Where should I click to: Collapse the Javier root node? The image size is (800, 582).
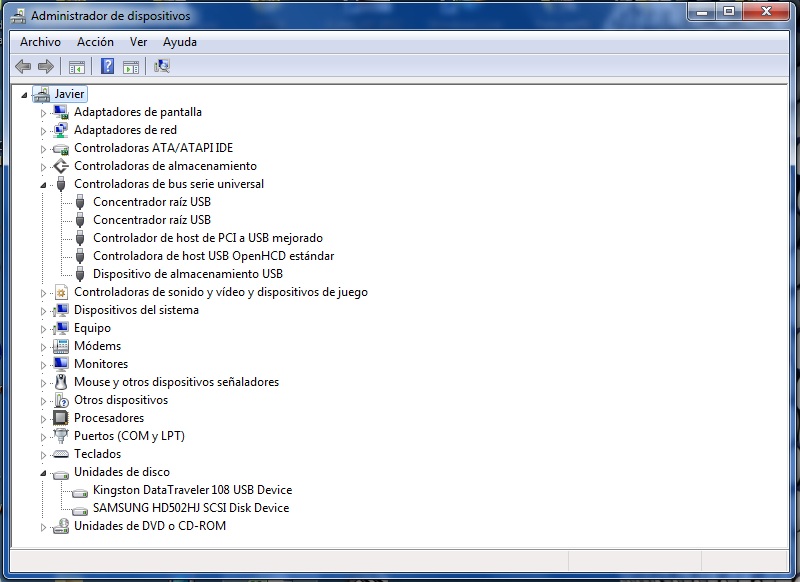24,95
